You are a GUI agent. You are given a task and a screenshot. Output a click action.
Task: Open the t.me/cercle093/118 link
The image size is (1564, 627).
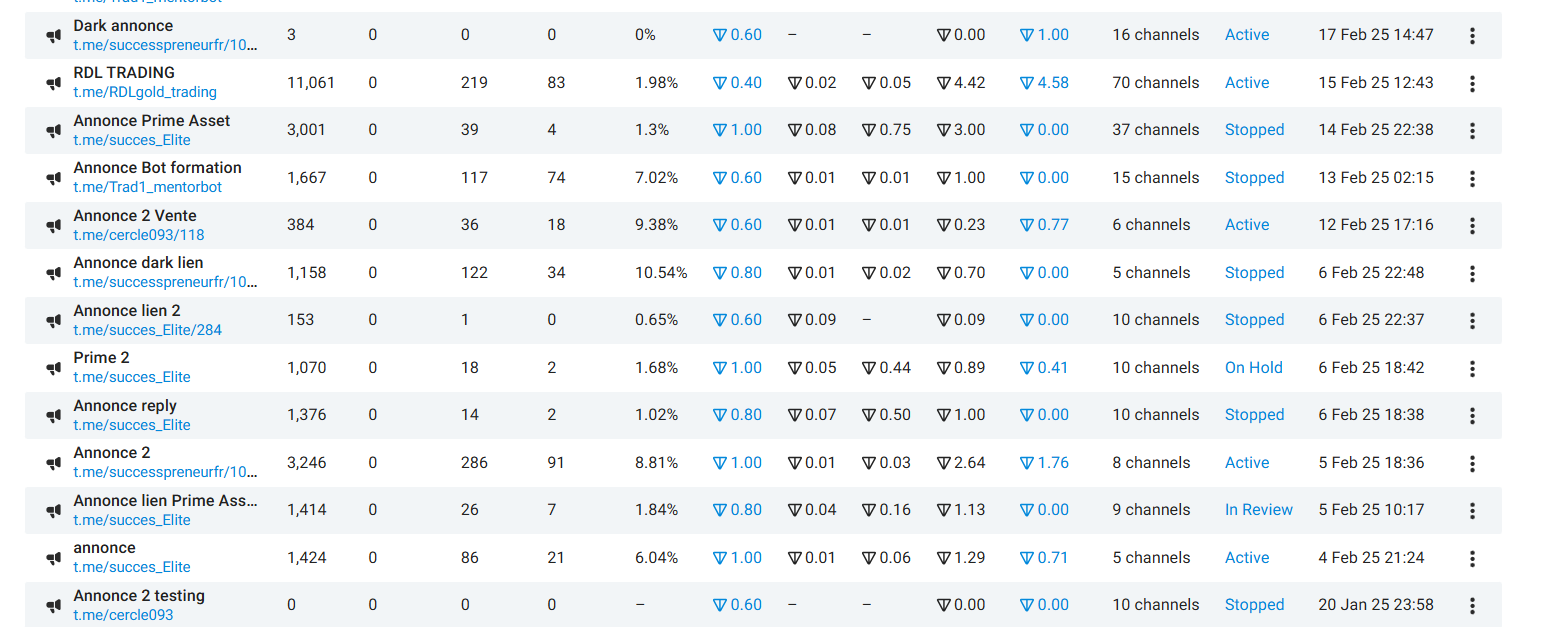(x=139, y=235)
